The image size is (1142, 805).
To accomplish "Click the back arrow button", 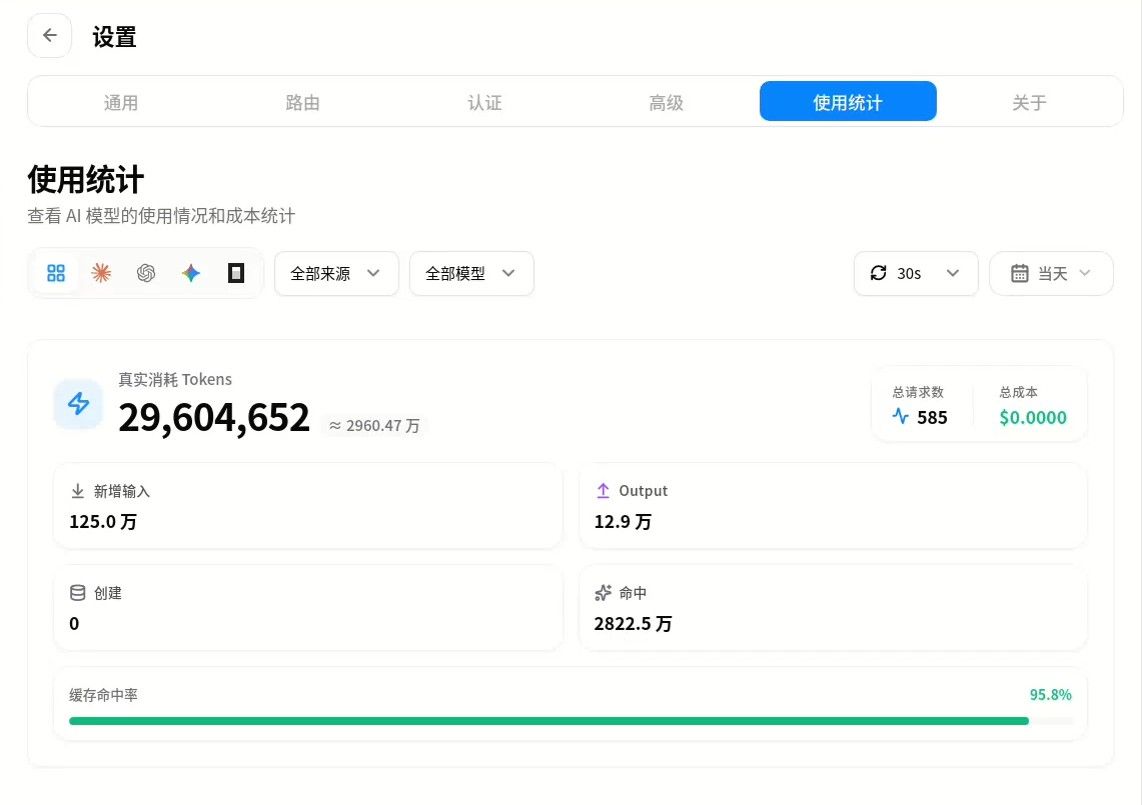I will (50, 35).
